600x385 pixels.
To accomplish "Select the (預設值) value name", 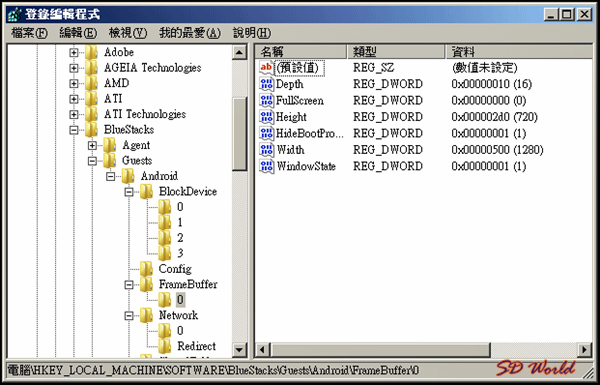I will coord(300,68).
